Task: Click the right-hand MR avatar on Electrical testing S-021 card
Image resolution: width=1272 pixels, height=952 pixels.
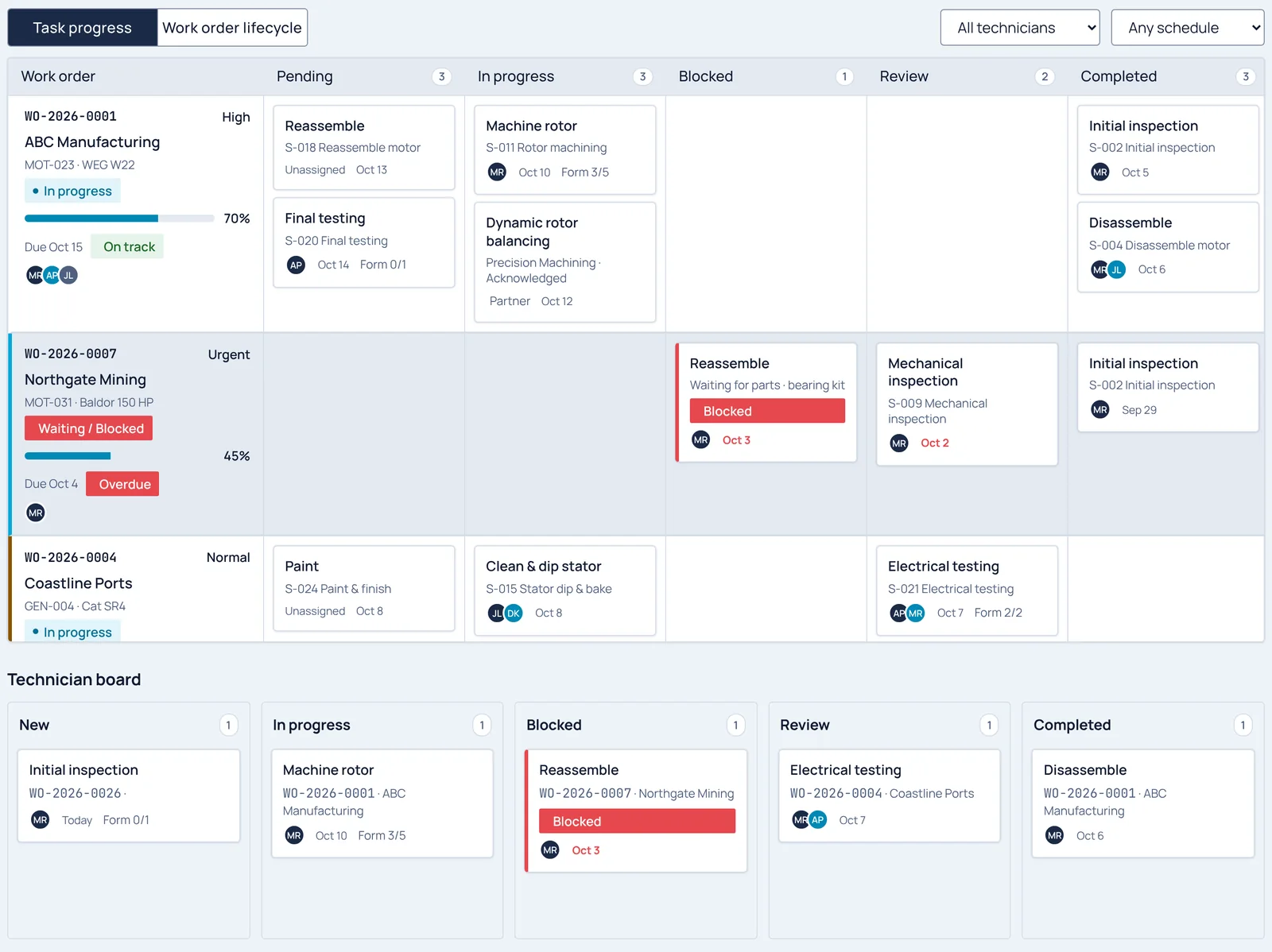Action: [x=916, y=613]
